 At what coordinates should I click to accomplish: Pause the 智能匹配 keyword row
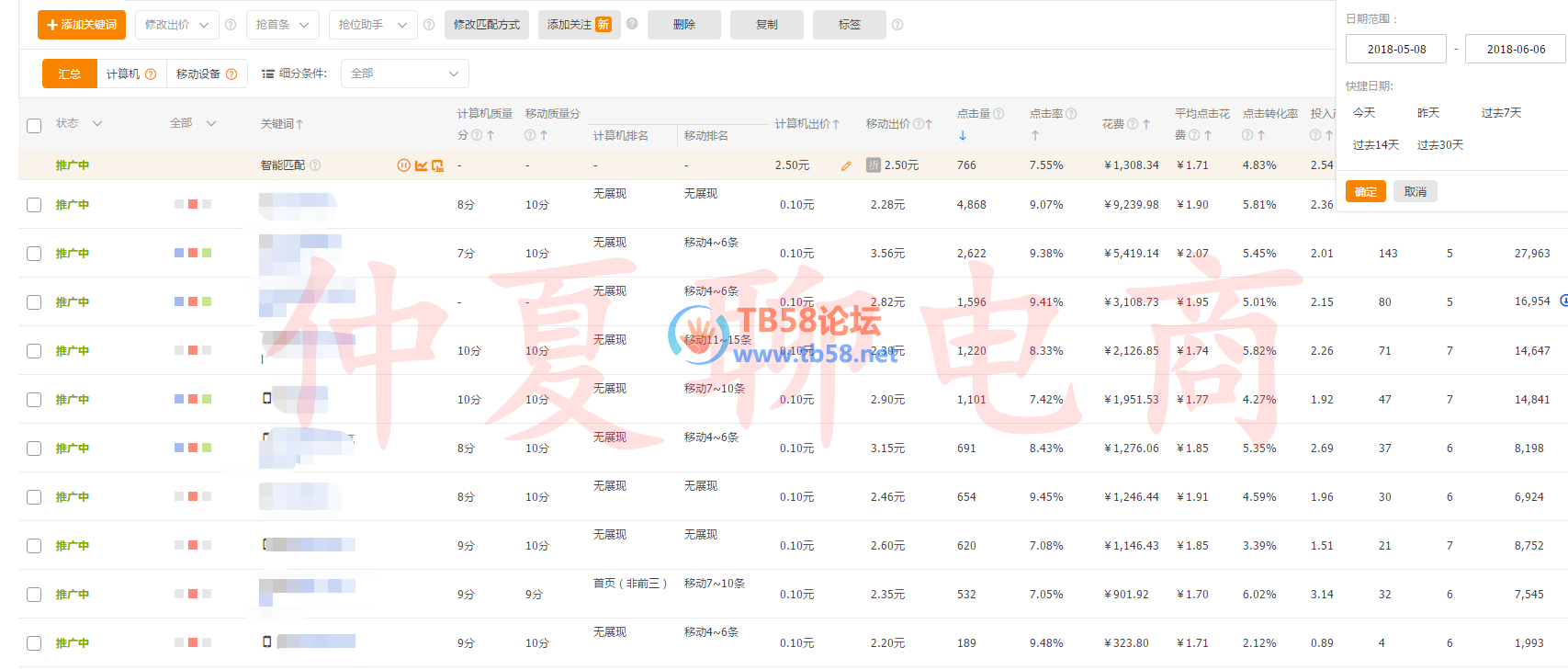click(403, 165)
